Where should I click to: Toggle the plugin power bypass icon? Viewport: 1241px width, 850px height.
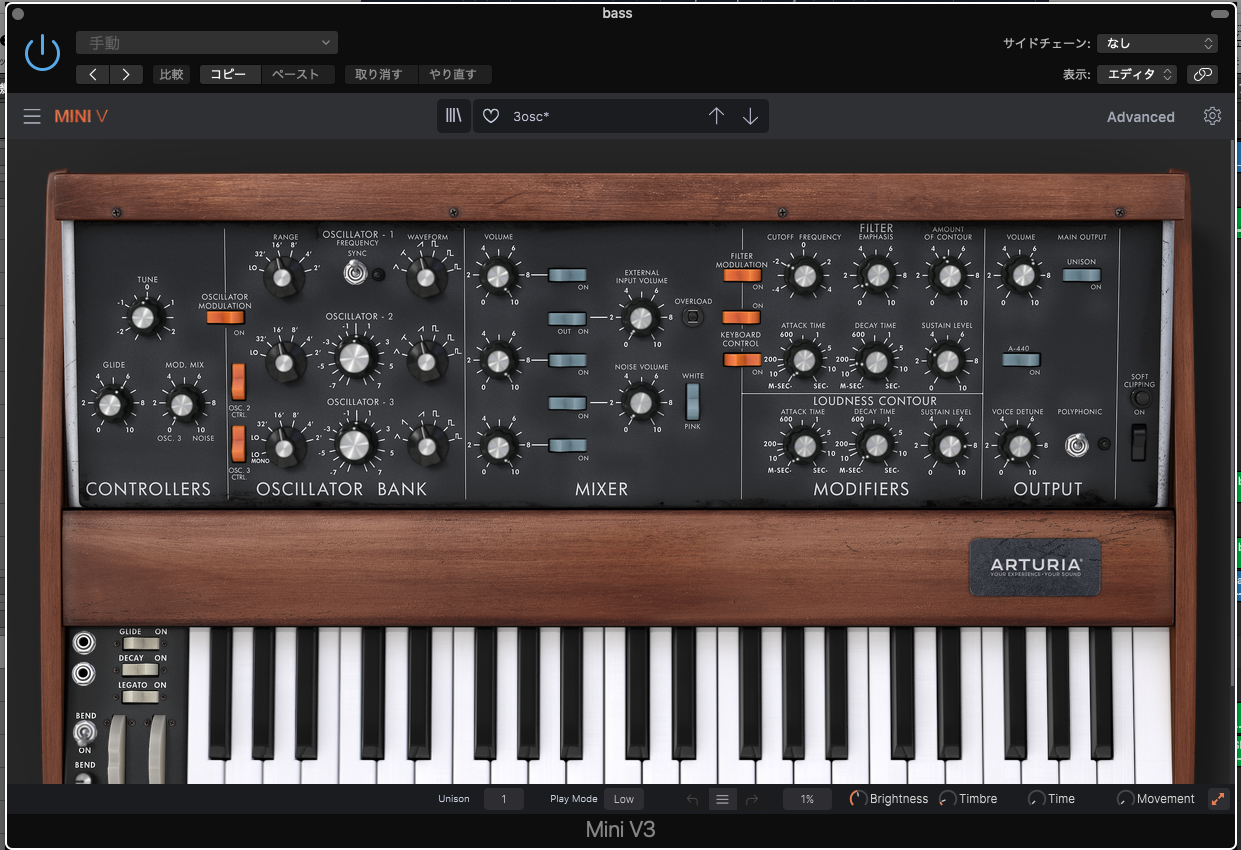(x=43, y=53)
